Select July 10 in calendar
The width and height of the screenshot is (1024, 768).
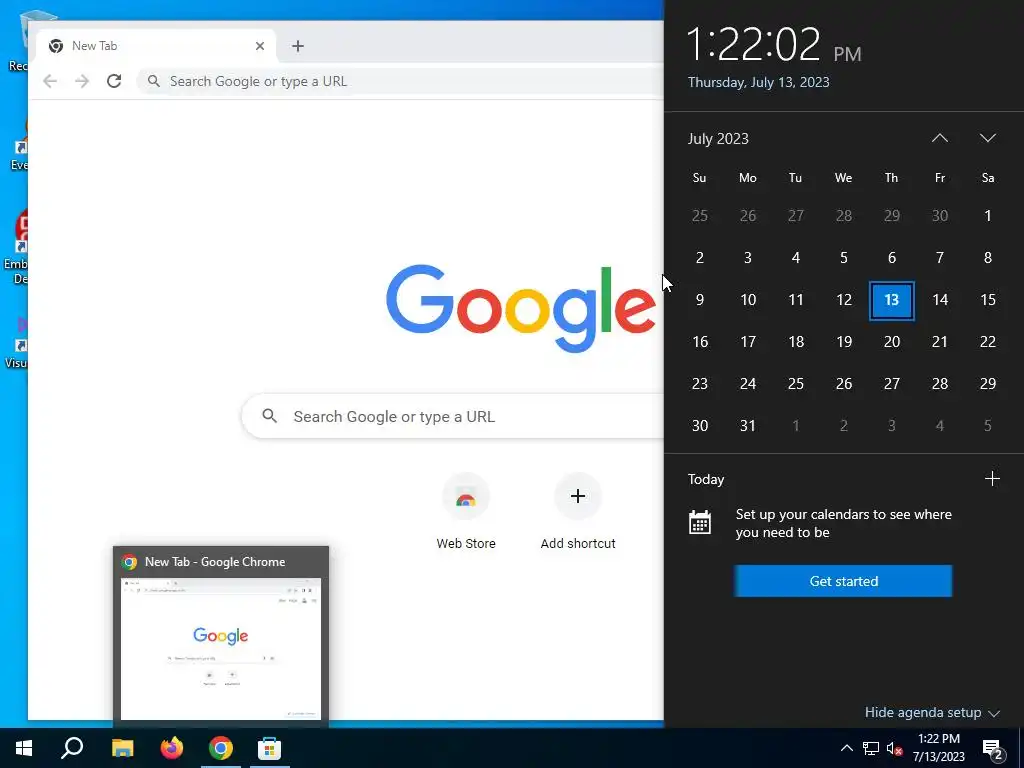[x=748, y=300]
